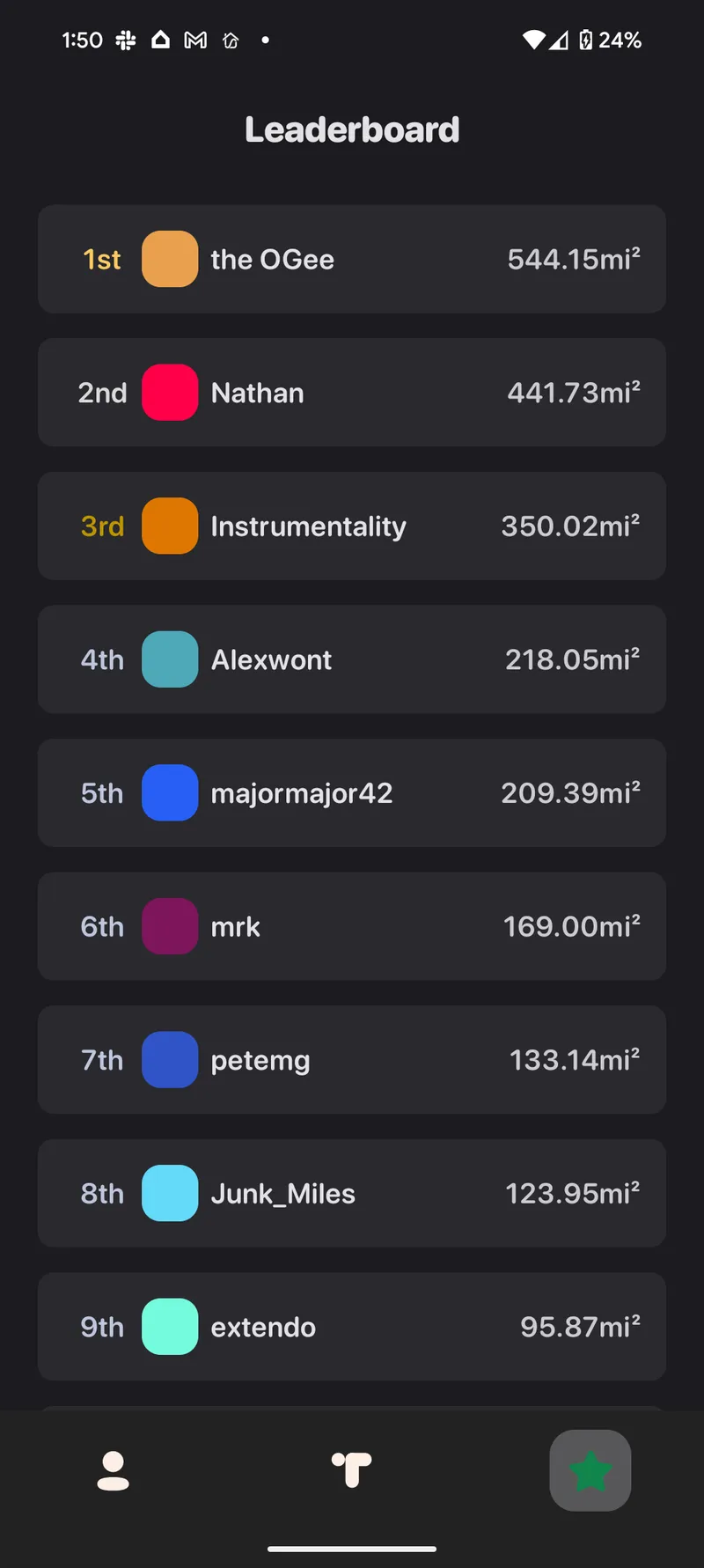
Task: Tap the battery icon in status bar
Action: [586, 40]
